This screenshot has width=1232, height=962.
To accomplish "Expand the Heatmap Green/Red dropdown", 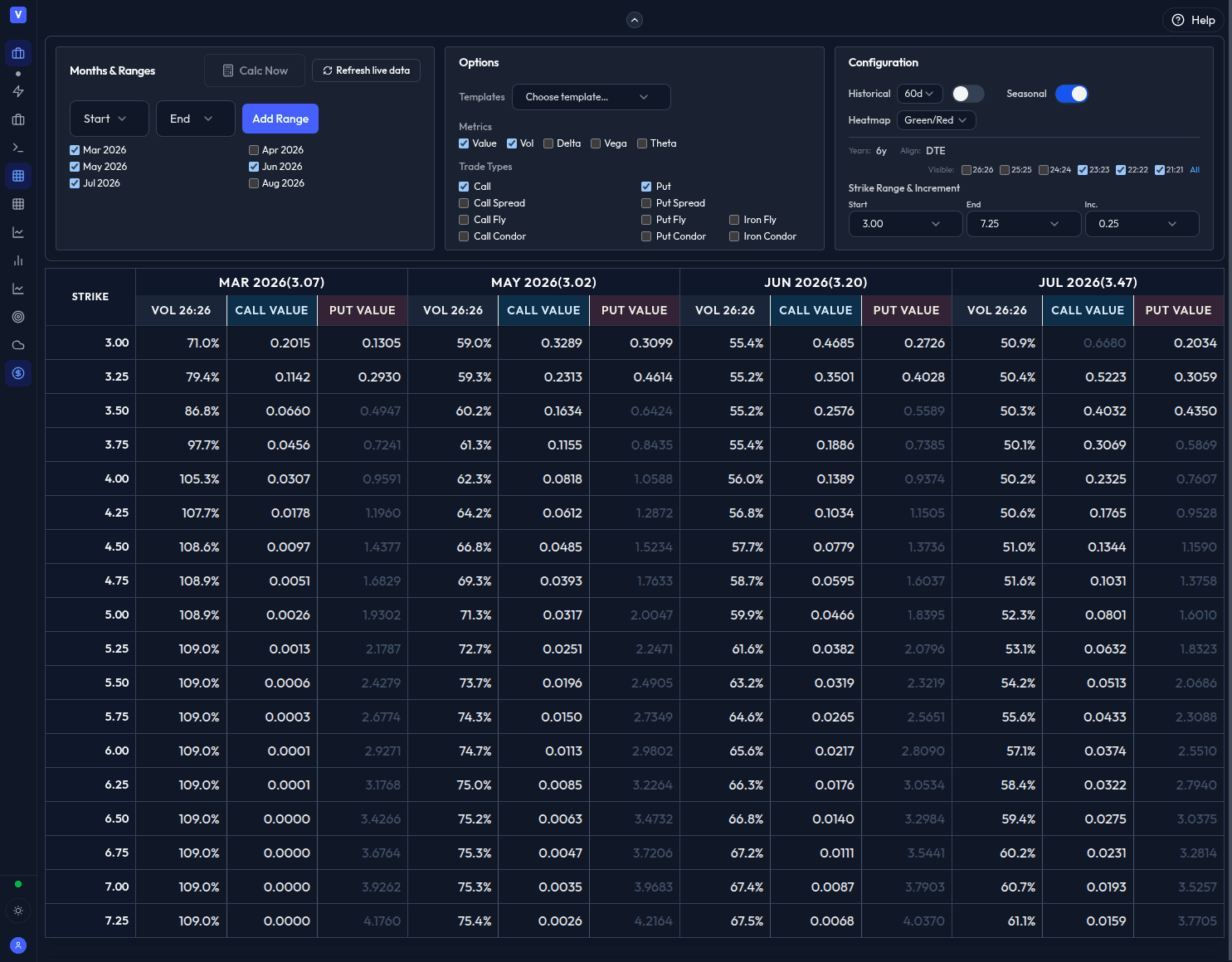I will [x=936, y=120].
